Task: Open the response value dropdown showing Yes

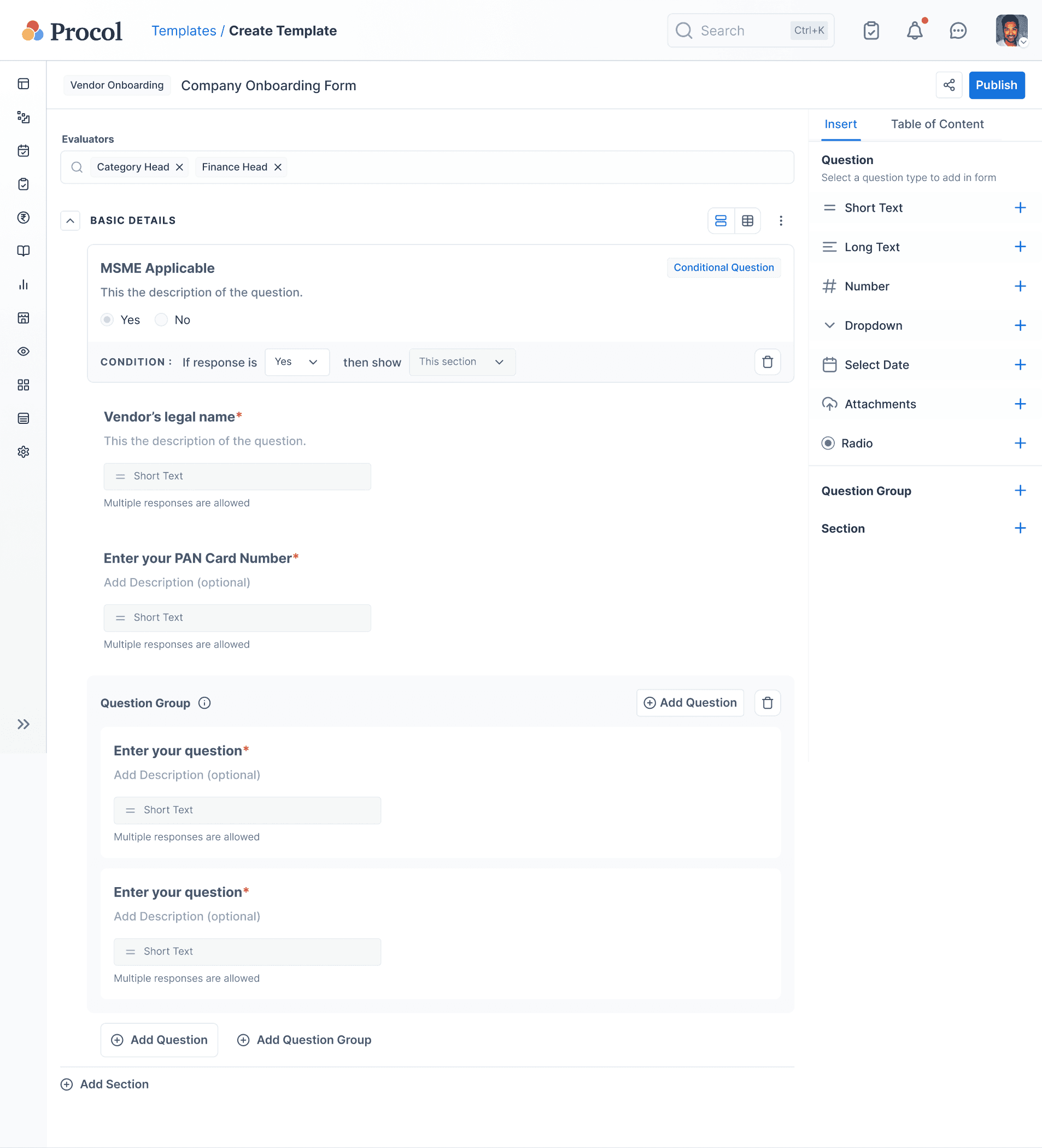Action: coord(297,362)
